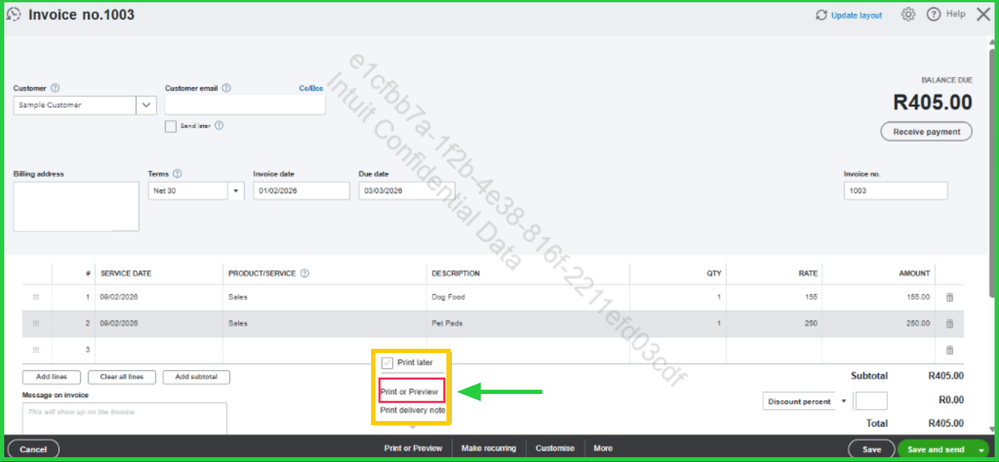Click the amount 155.00 cell
The width and height of the screenshot is (999, 462).
click(878, 297)
